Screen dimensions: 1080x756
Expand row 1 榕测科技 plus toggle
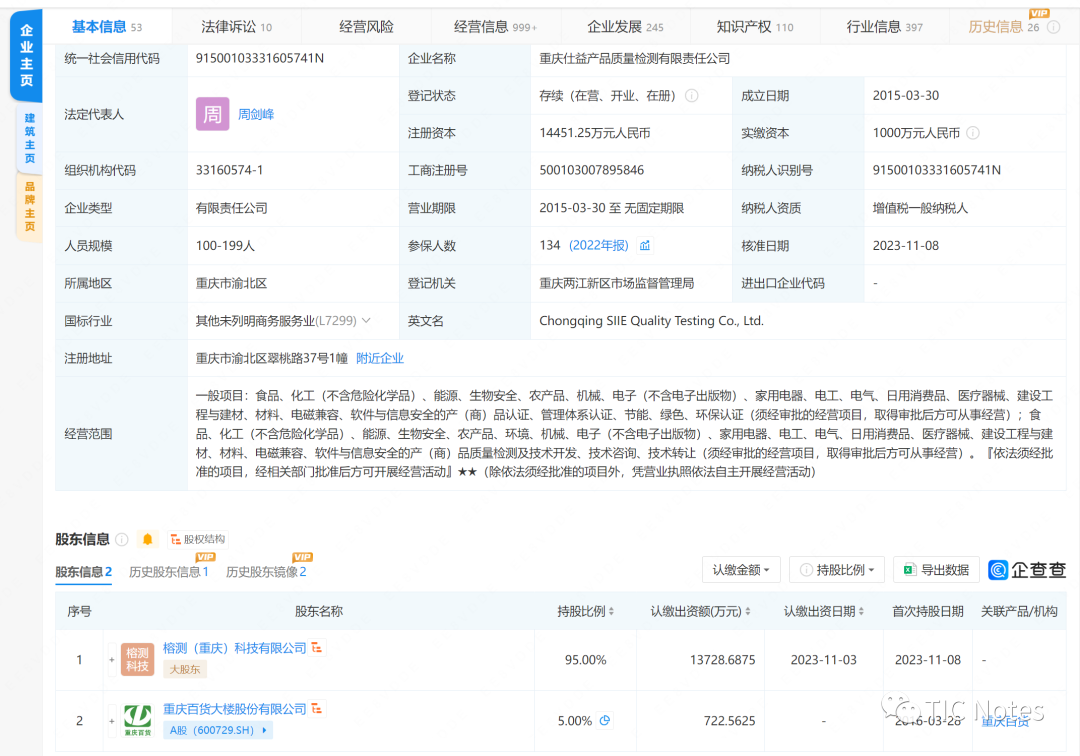112,660
